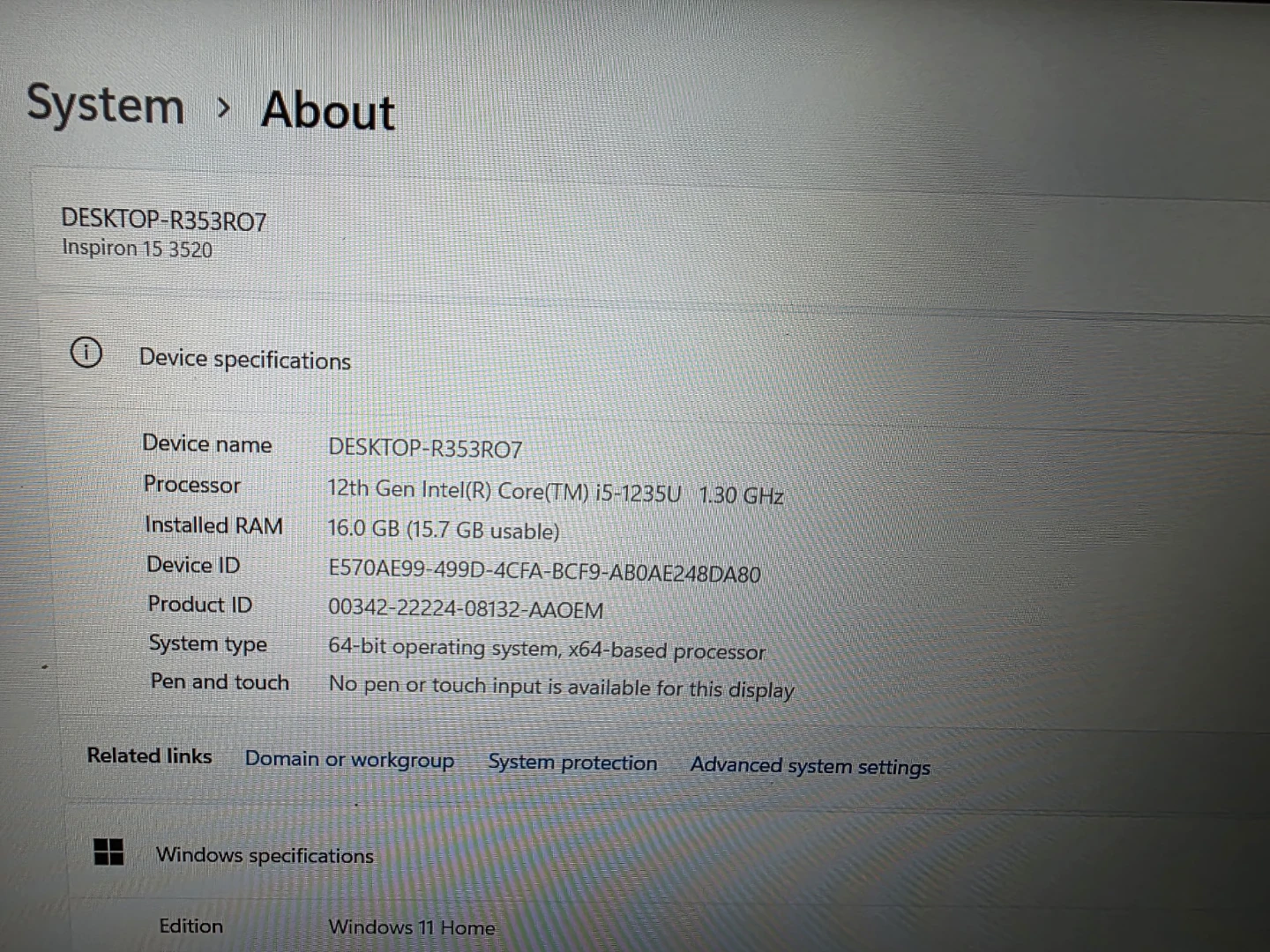Screen dimensions: 1270x952
Task: Select the Product ID value 00342-22224-08132-AAOEM
Action: (x=466, y=609)
